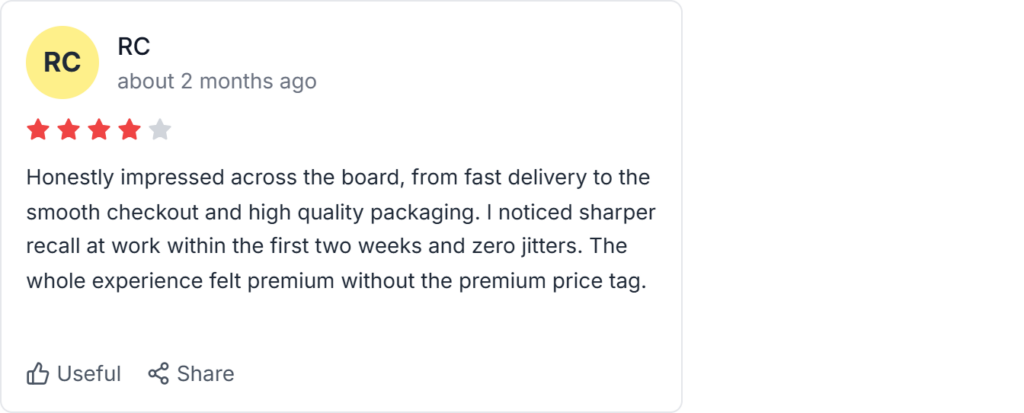1024x413 pixels.
Task: Click the thumbs-up icon
Action: 38,374
